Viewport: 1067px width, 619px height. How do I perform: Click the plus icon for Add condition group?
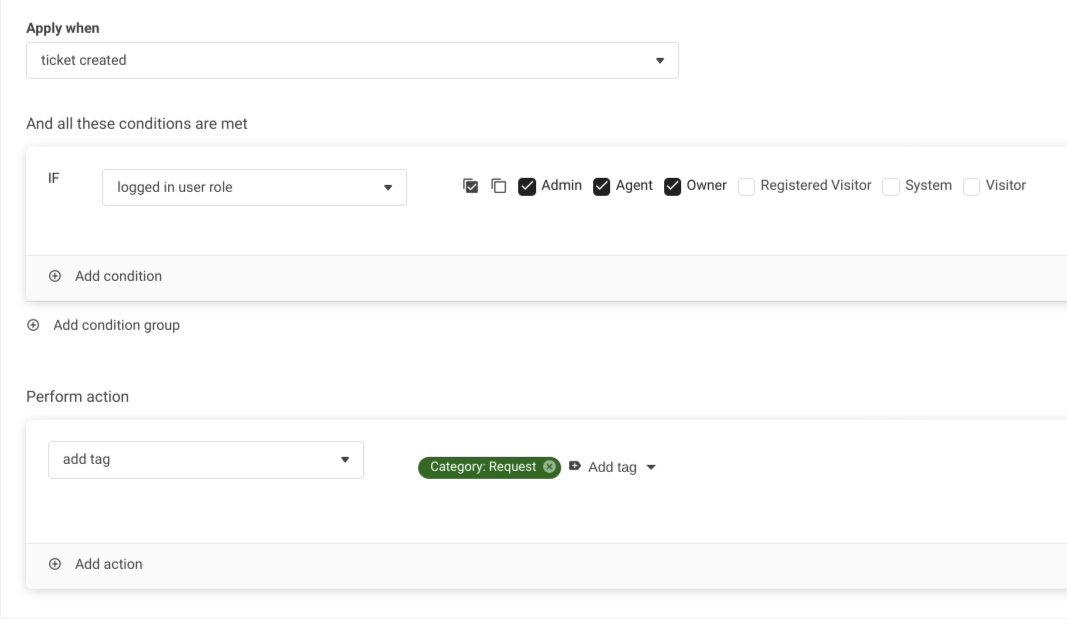click(x=33, y=325)
